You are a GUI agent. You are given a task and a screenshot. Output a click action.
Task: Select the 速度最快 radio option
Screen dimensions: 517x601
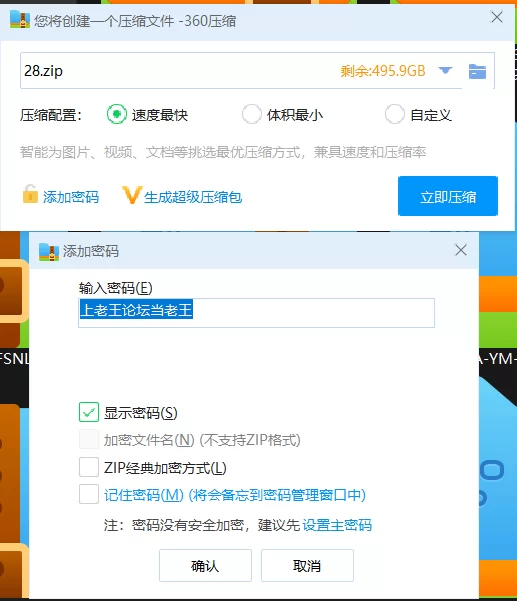[117, 114]
